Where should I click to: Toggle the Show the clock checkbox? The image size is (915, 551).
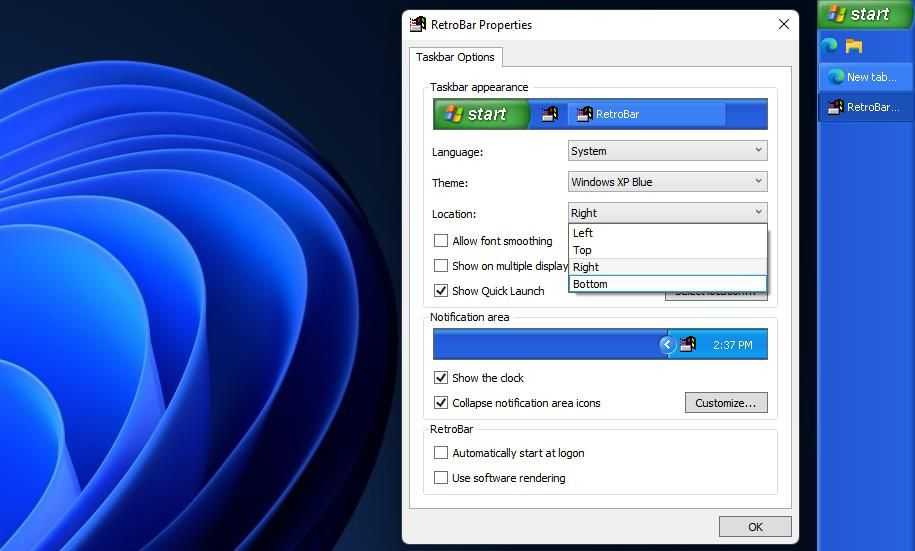[441, 378]
